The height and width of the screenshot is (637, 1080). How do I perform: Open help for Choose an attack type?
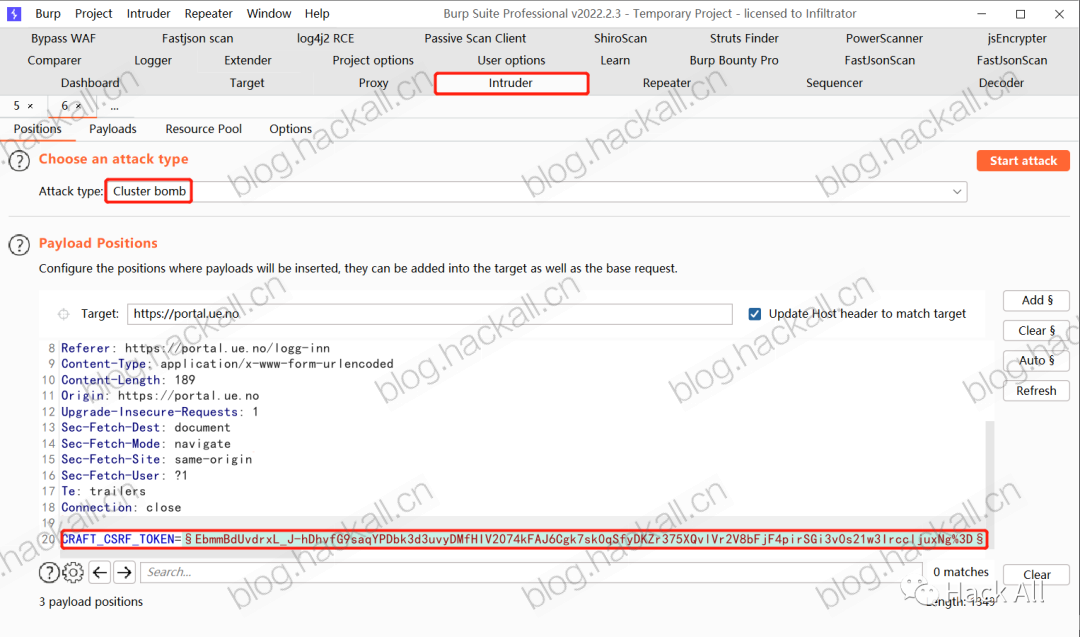(19, 160)
